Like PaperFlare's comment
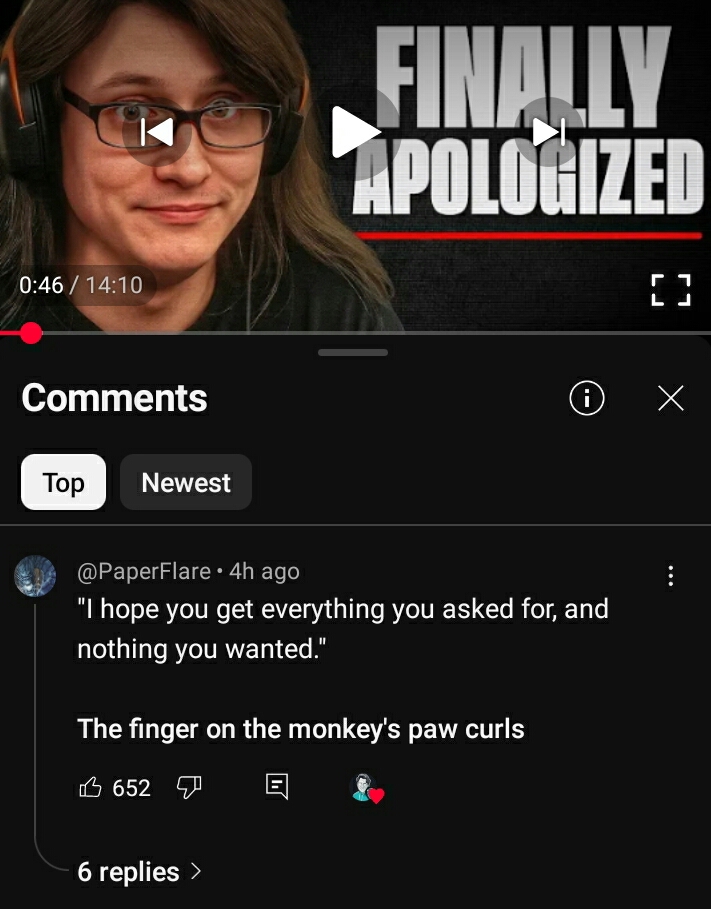Image resolution: width=711 pixels, height=909 pixels. click(x=90, y=787)
